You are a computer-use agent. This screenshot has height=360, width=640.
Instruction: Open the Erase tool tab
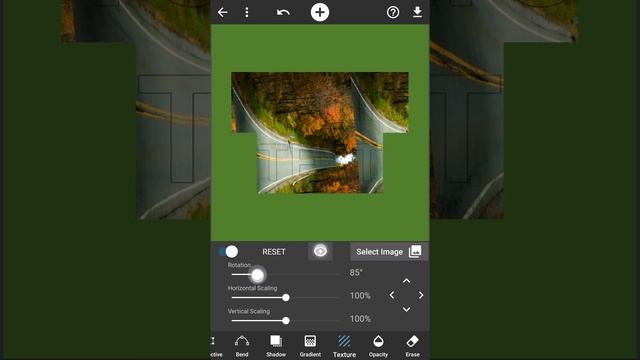point(412,346)
